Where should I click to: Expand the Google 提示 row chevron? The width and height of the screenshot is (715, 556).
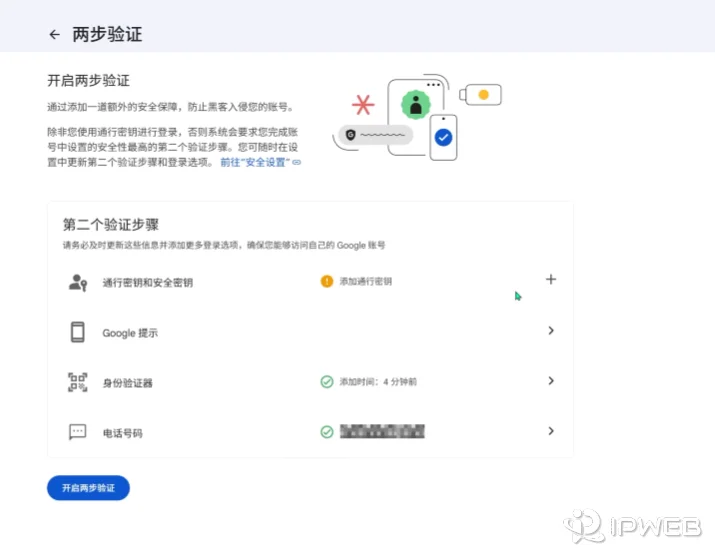click(x=551, y=330)
